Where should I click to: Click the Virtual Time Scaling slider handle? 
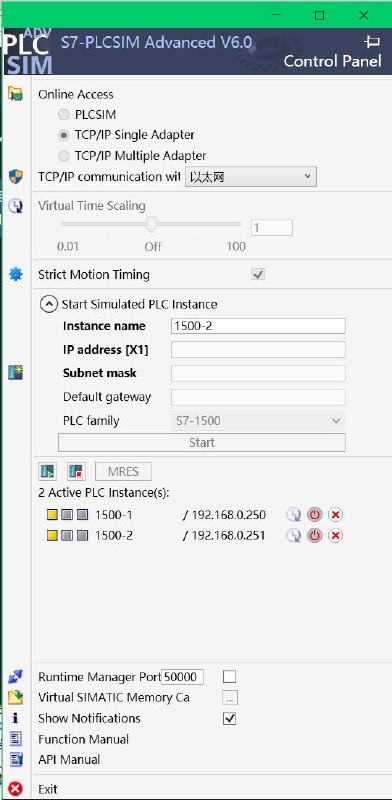click(x=151, y=224)
